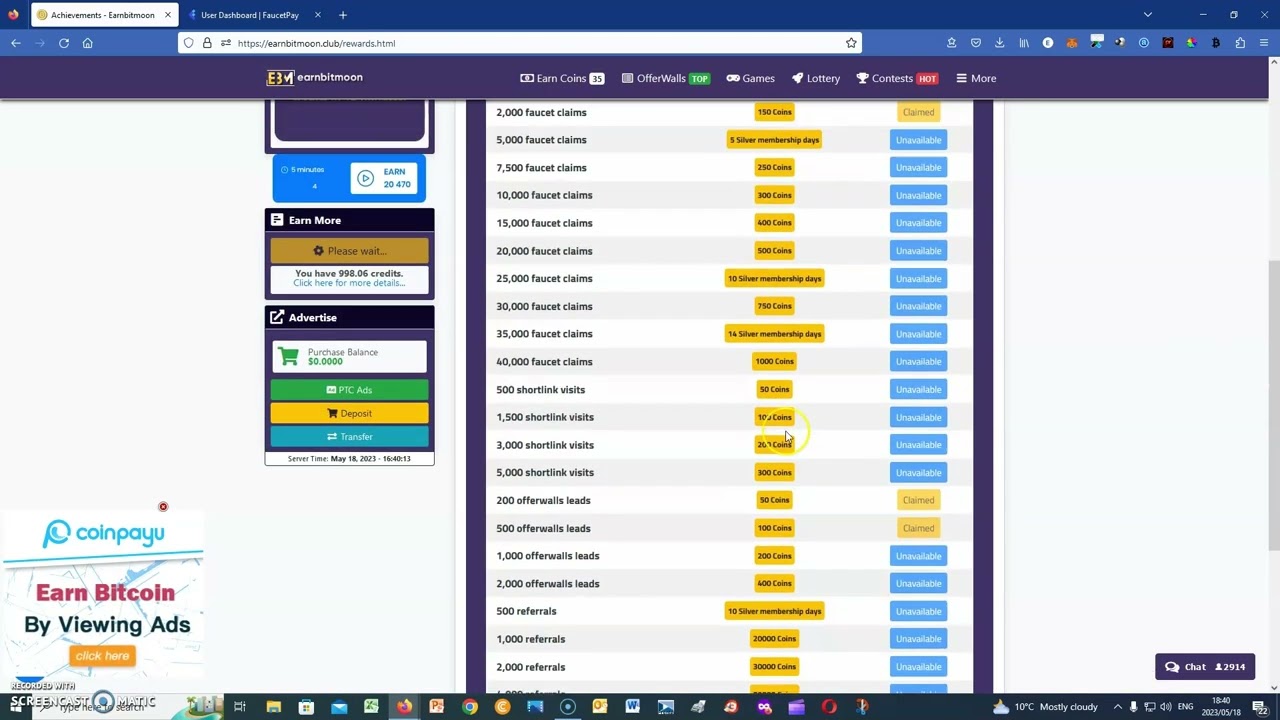Click Unavailable button for 5,000 faucet claims
Screen dimensions: 1280x720
click(918, 140)
